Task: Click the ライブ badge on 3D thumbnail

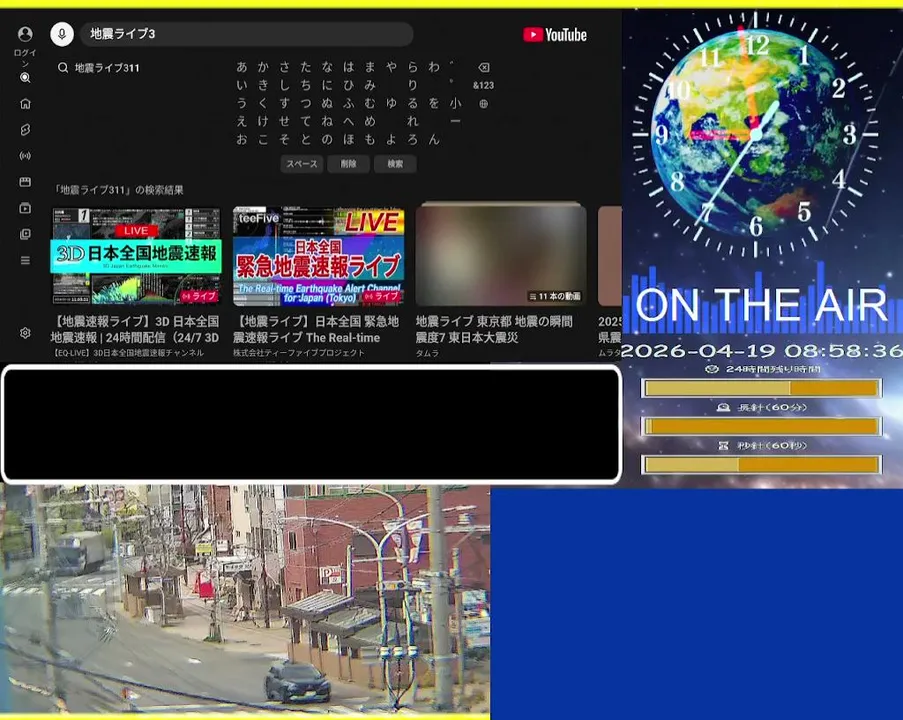Action: click(199, 296)
